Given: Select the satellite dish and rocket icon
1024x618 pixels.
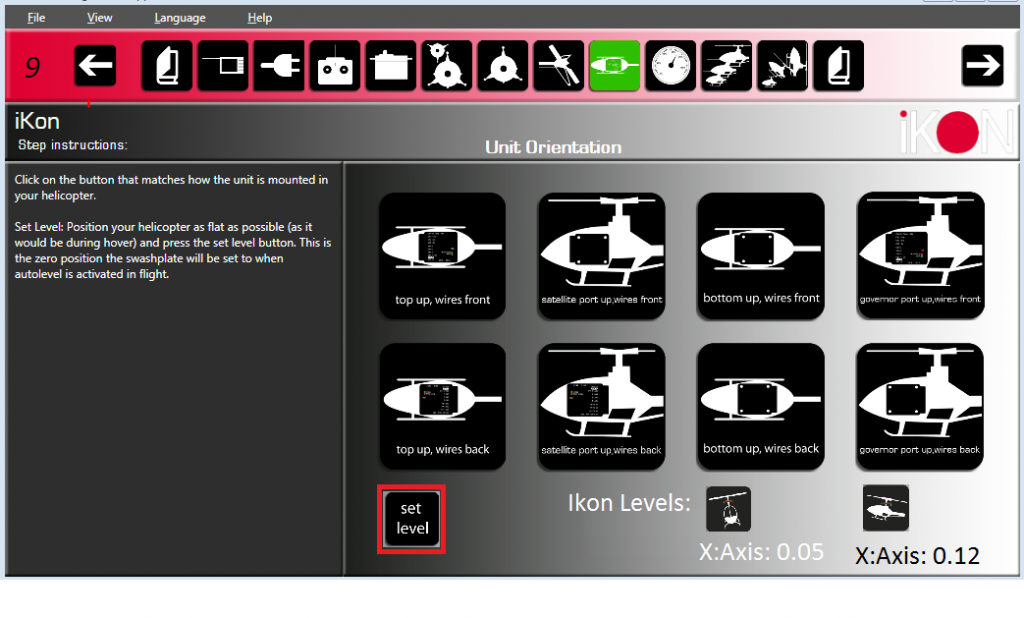Looking at the screenshot, I should 782,65.
